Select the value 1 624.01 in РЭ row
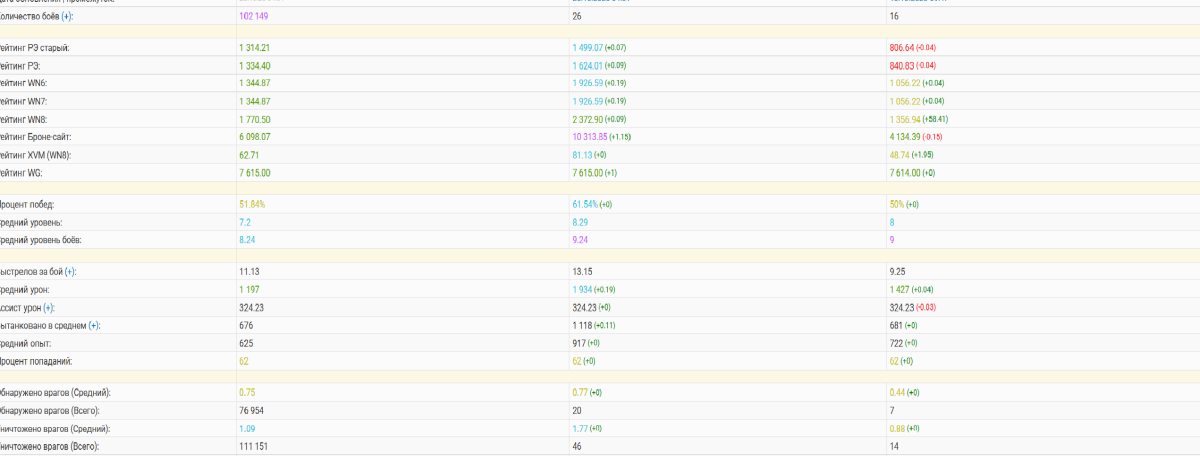The image size is (1200, 456). point(588,66)
